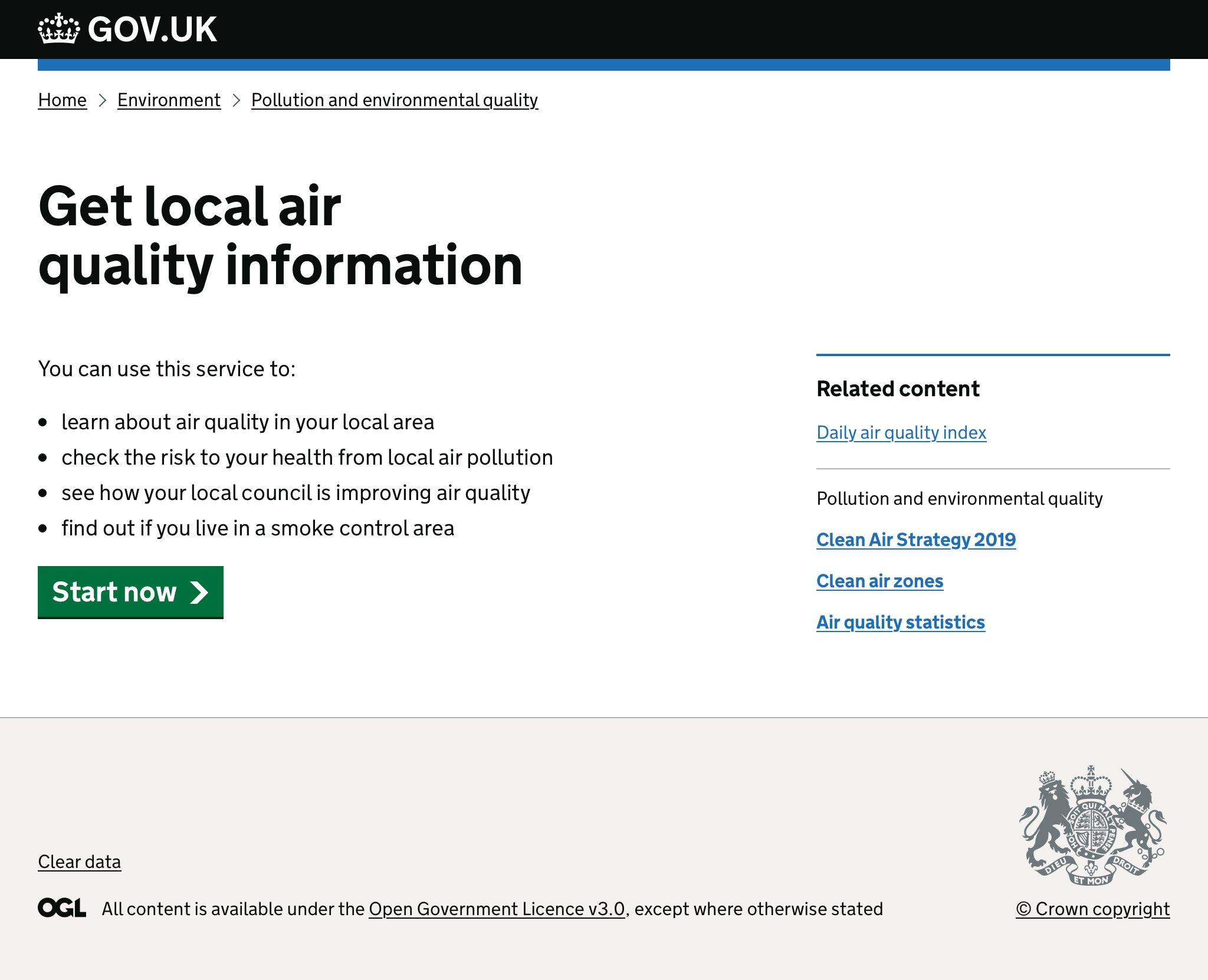Screen dimensions: 1208x980
Task: Go to the Home breadcrumb
Action: 63,100
